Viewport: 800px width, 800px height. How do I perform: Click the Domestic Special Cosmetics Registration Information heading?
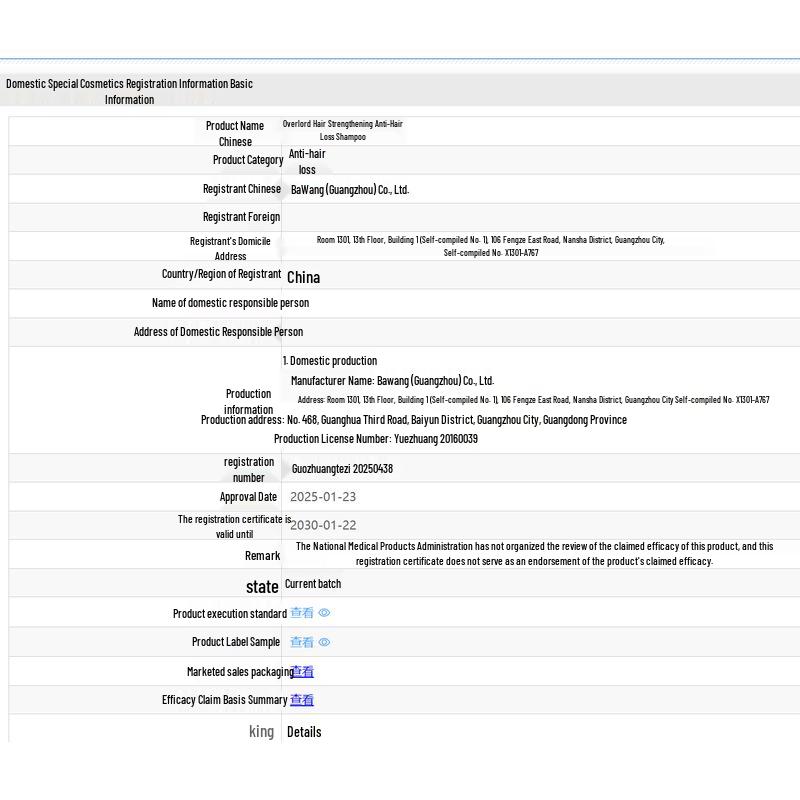click(x=129, y=91)
